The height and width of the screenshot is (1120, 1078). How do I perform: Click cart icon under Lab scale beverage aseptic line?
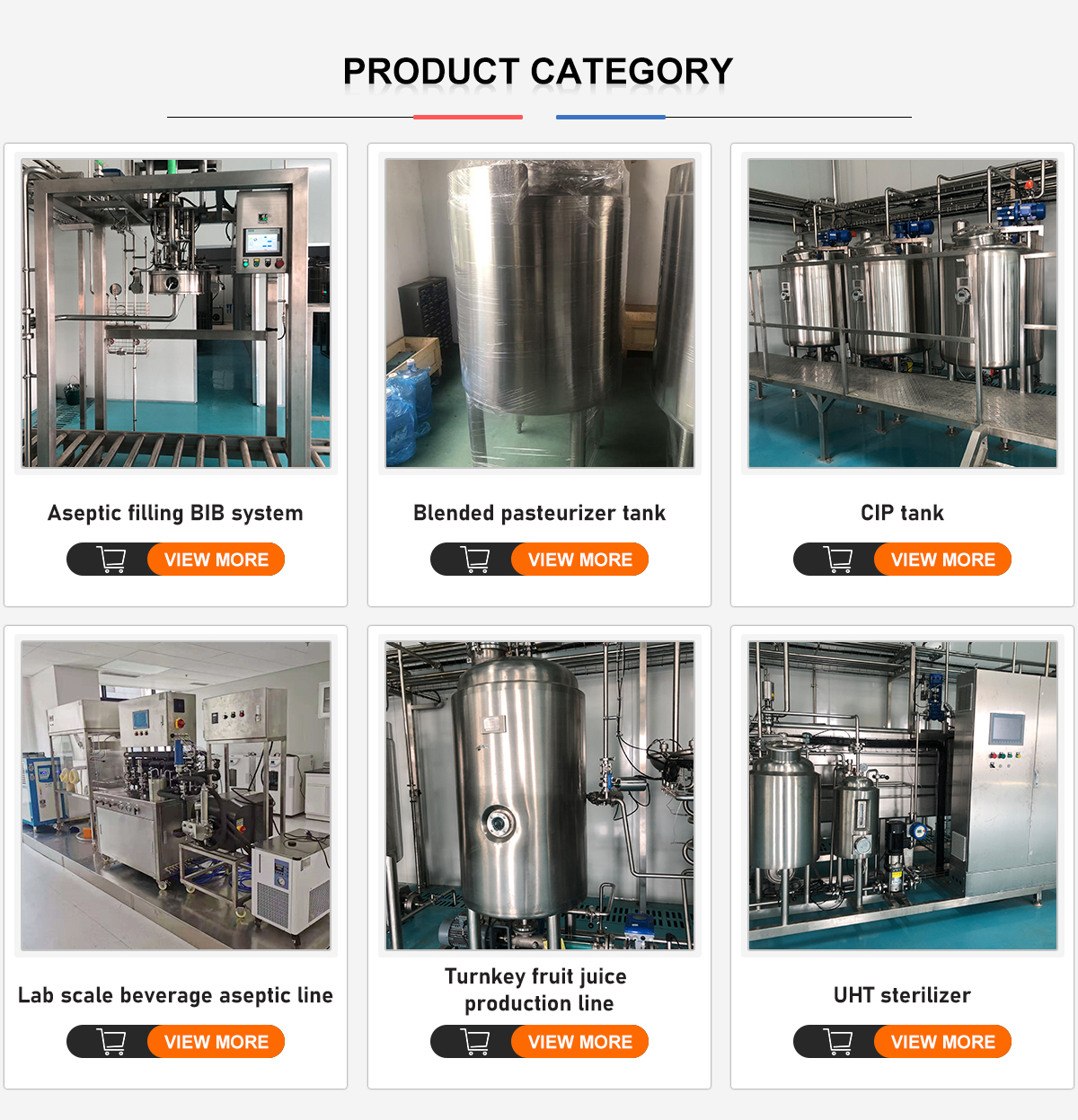click(x=111, y=1042)
